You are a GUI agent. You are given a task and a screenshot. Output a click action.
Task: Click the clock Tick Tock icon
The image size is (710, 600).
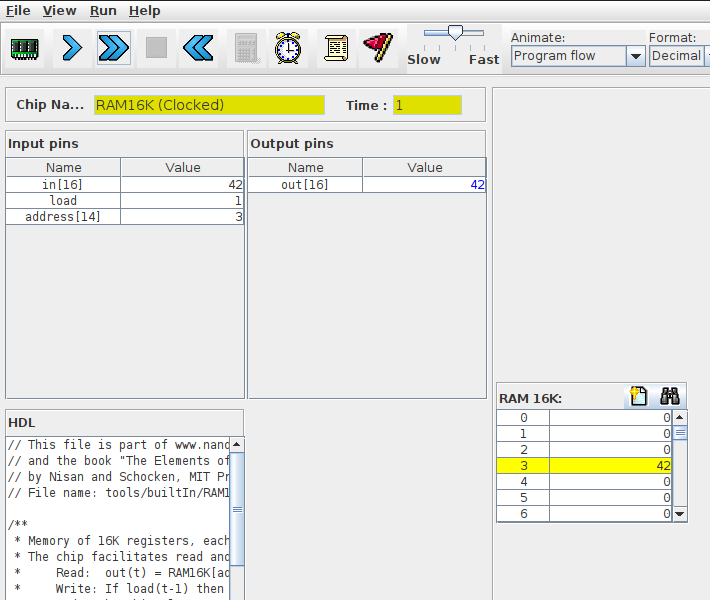(x=288, y=47)
